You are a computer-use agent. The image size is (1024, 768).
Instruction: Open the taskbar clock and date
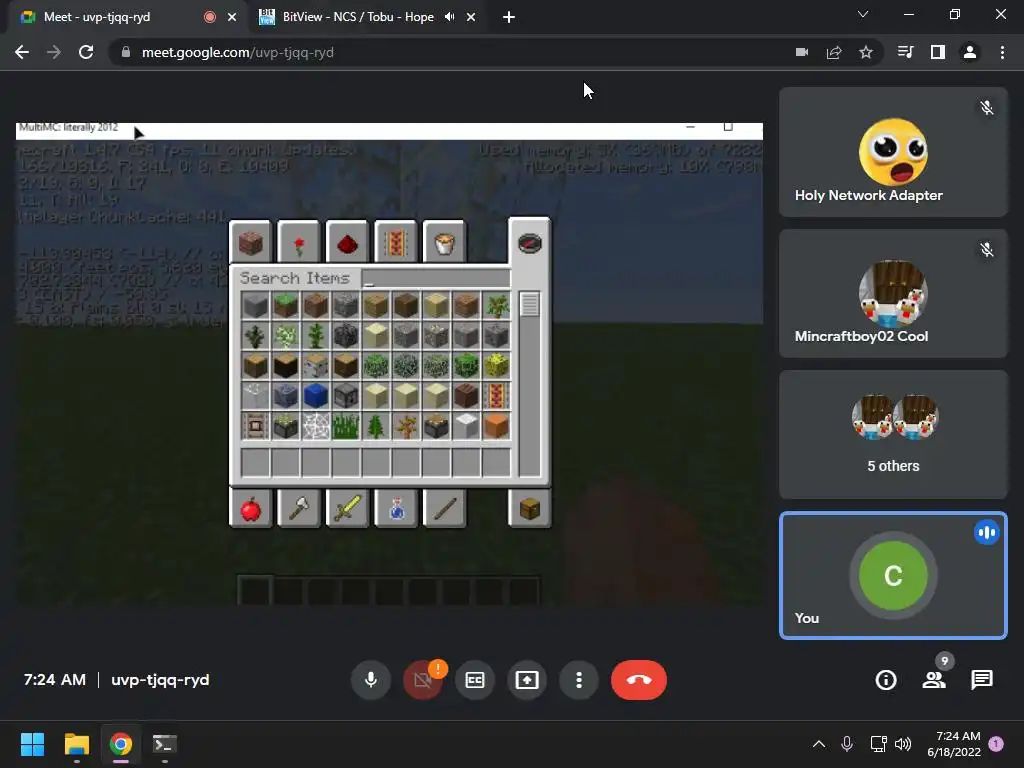coord(953,744)
